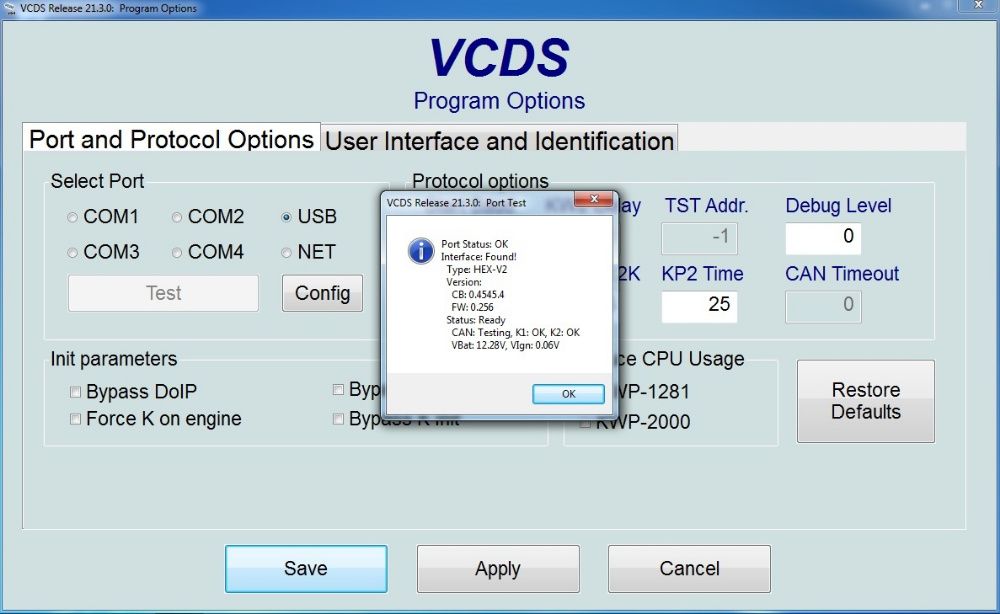
Task: Click the TST Addr. input field
Action: (700, 238)
